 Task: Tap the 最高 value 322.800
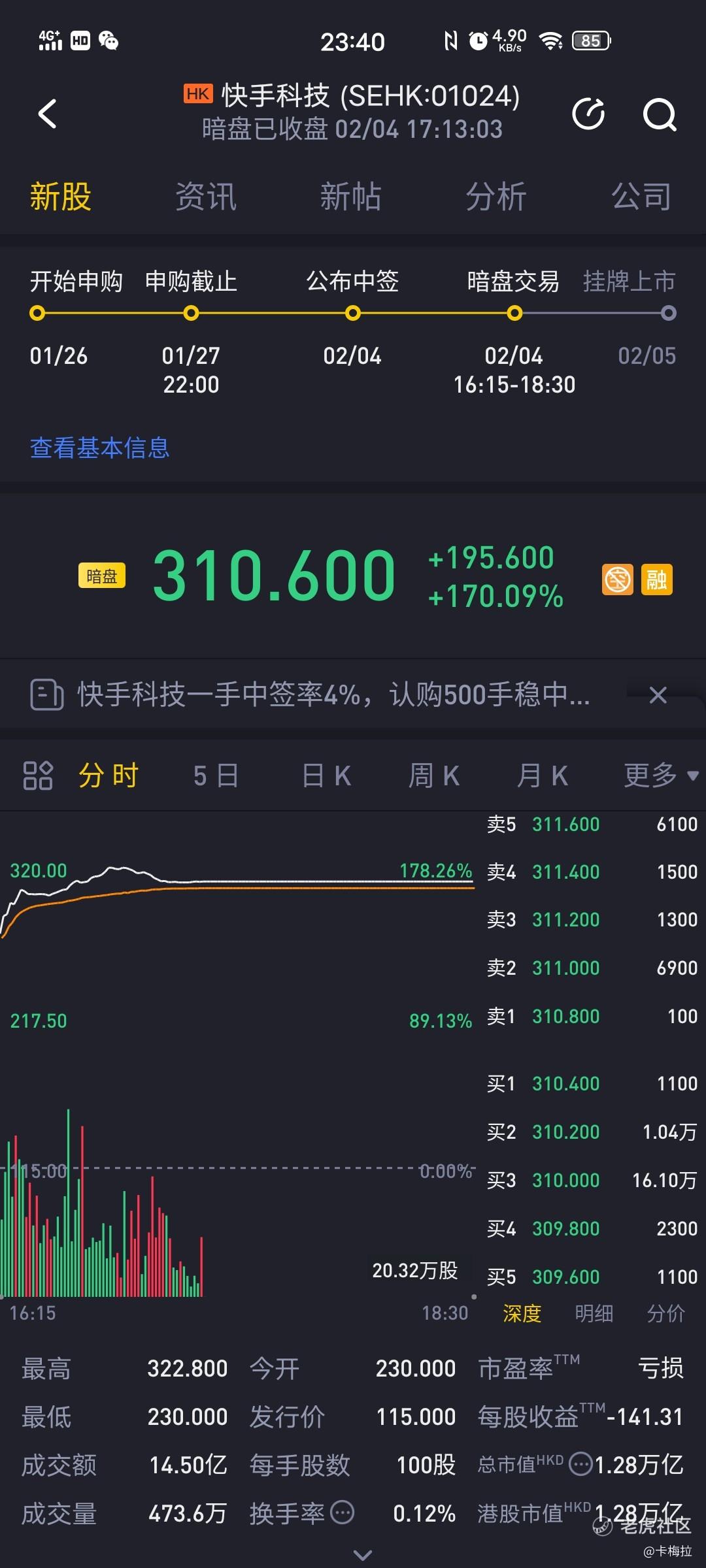pyautogui.click(x=187, y=1368)
